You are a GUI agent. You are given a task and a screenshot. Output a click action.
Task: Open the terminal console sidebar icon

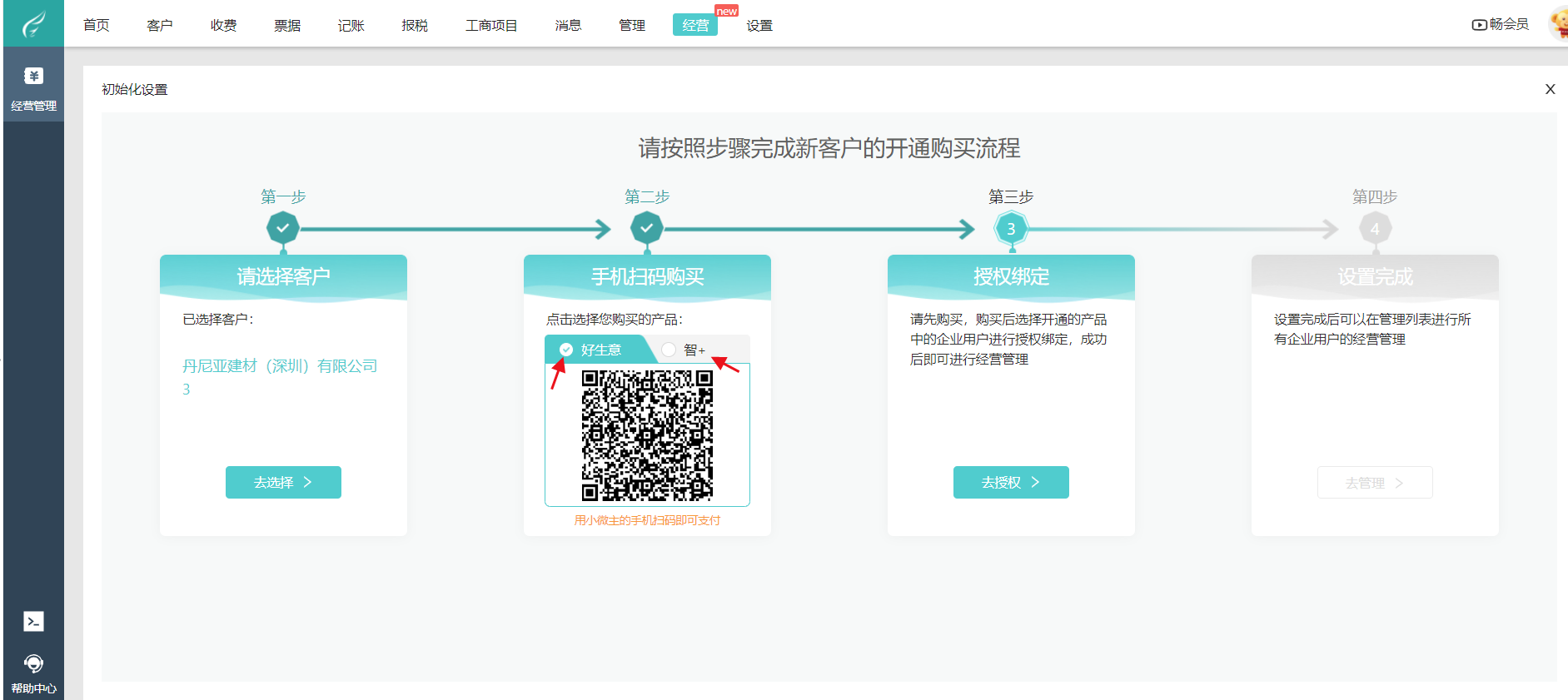coord(33,622)
